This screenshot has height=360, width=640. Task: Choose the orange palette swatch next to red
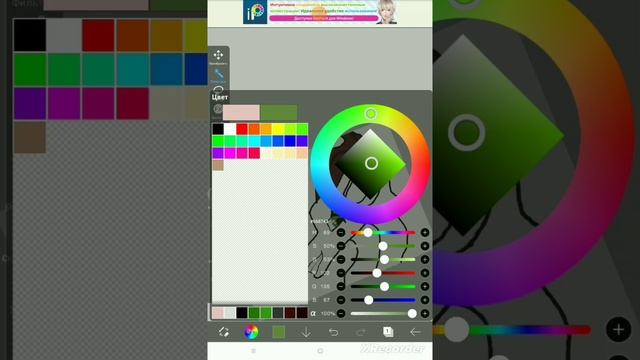click(254, 129)
